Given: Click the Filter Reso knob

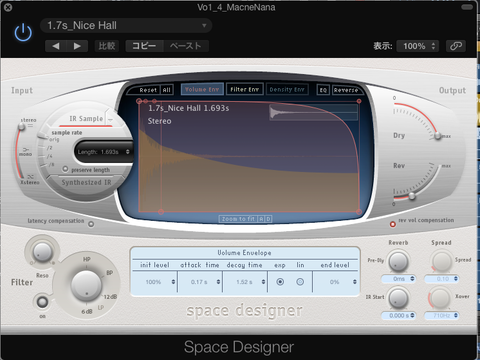Looking at the screenshot, I should pyautogui.click(x=42, y=252).
